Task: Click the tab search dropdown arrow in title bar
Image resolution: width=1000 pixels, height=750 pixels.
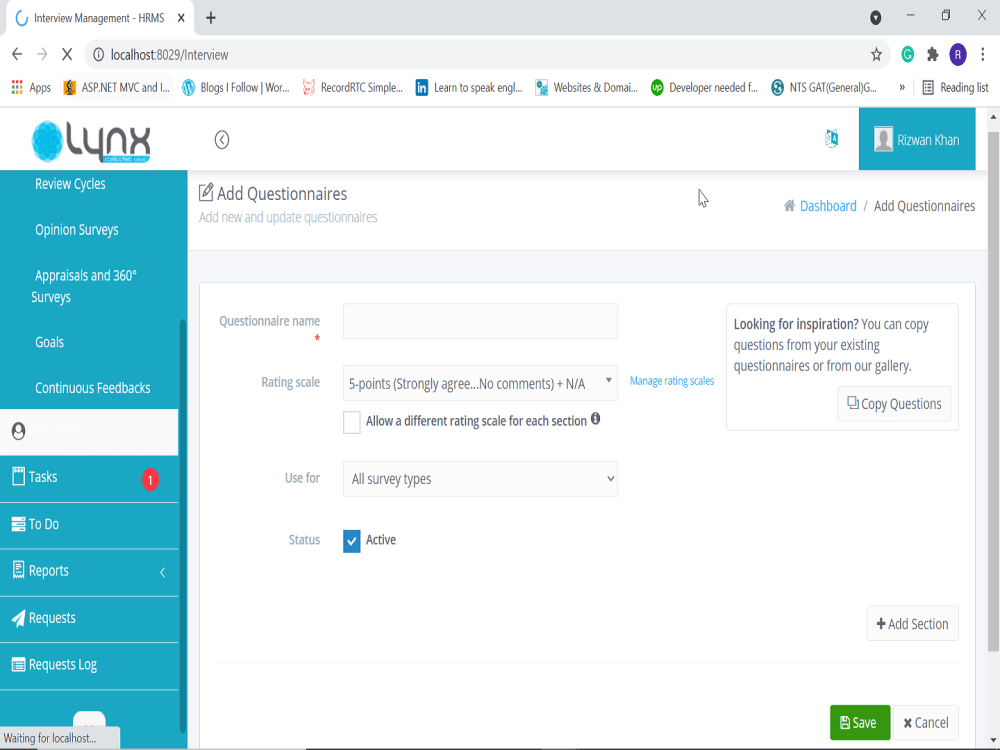Action: click(875, 18)
